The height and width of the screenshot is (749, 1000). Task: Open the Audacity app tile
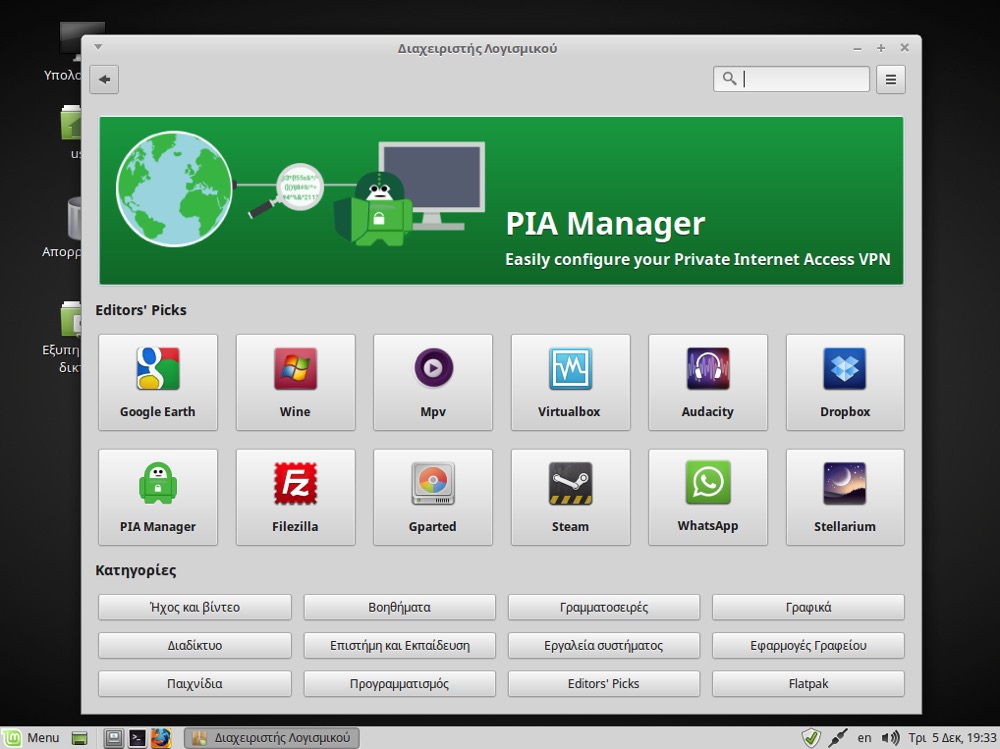(708, 382)
